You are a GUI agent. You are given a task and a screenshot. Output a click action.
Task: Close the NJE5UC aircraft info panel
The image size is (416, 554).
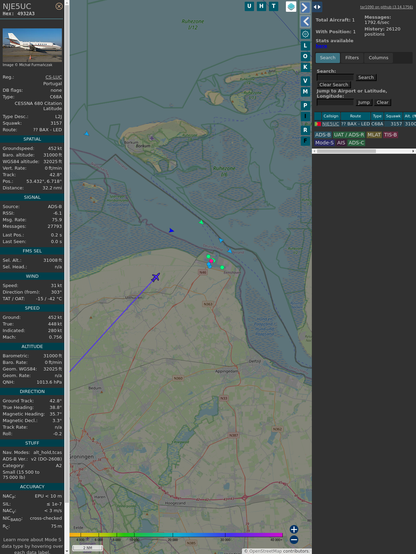(59, 6)
